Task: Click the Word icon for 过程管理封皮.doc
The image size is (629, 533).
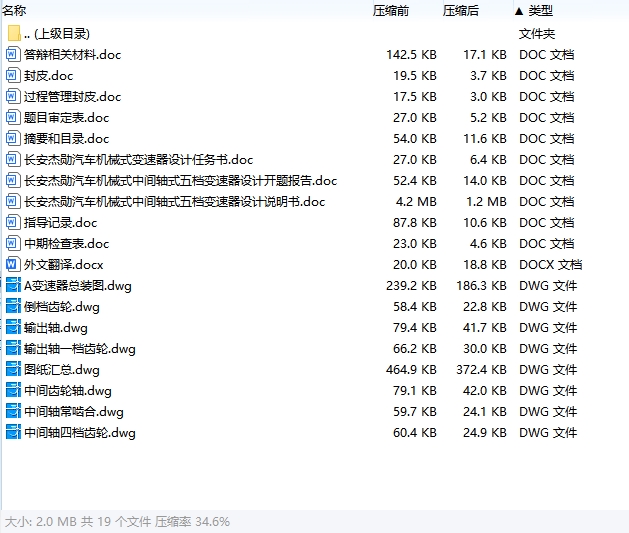Action: (x=13, y=96)
